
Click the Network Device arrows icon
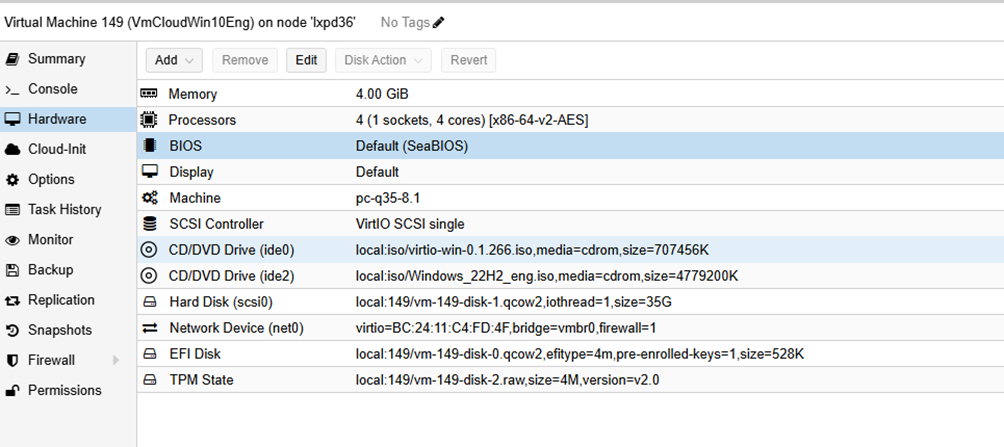click(x=149, y=328)
